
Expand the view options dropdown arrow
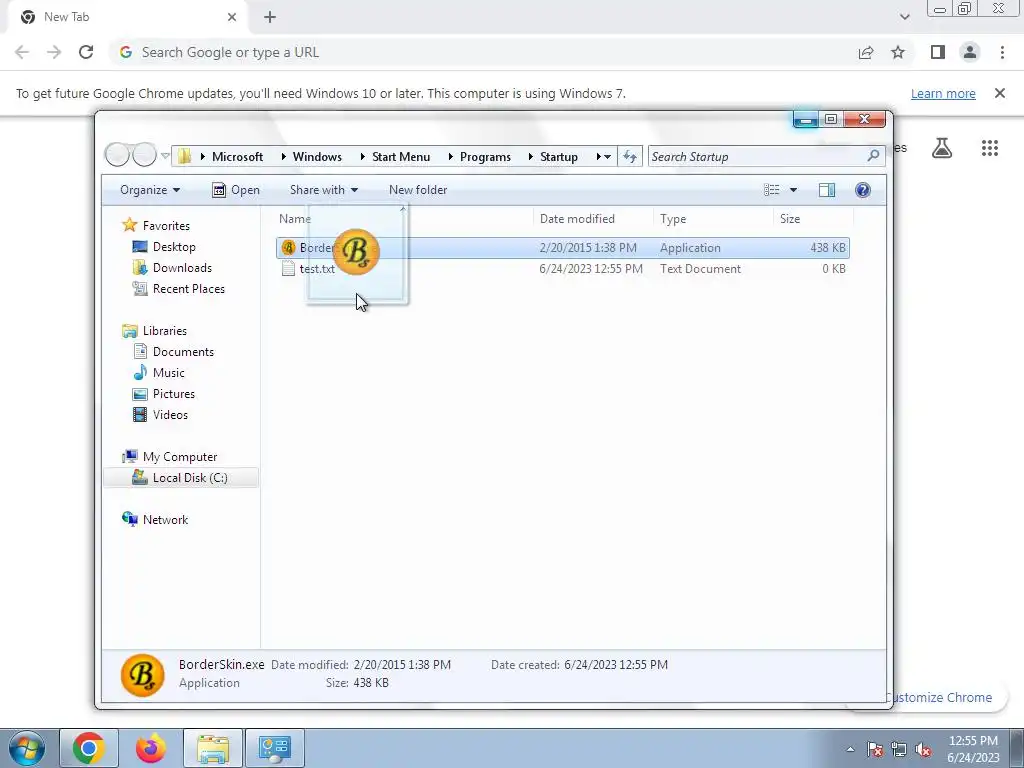(793, 190)
